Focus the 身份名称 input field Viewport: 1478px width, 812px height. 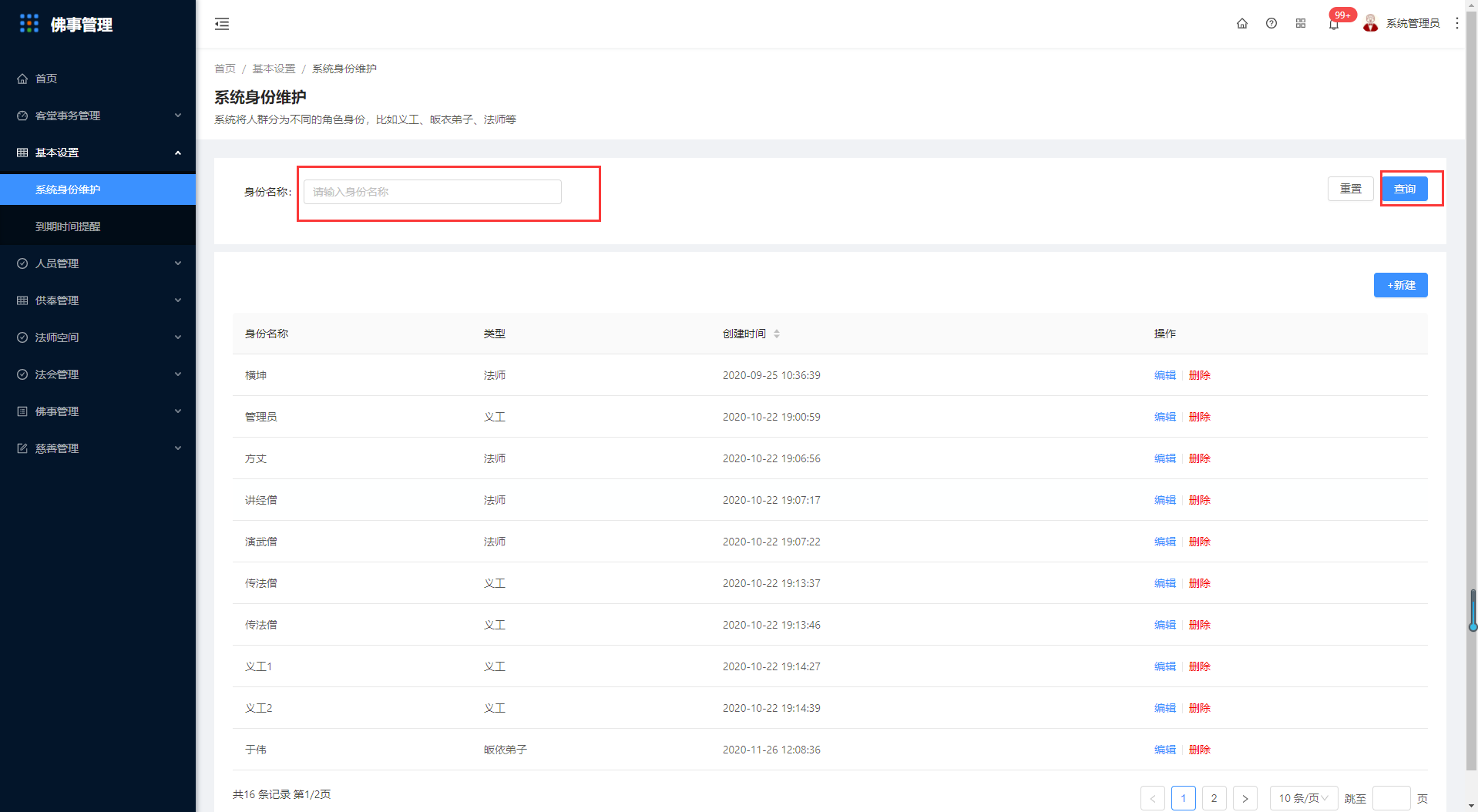point(432,192)
